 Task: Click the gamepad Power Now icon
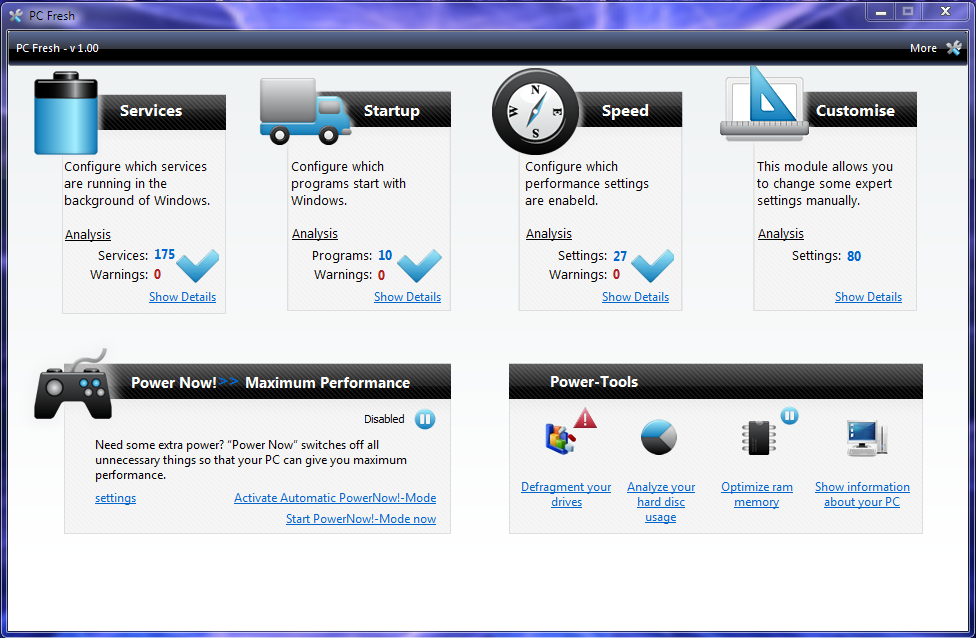pos(73,386)
